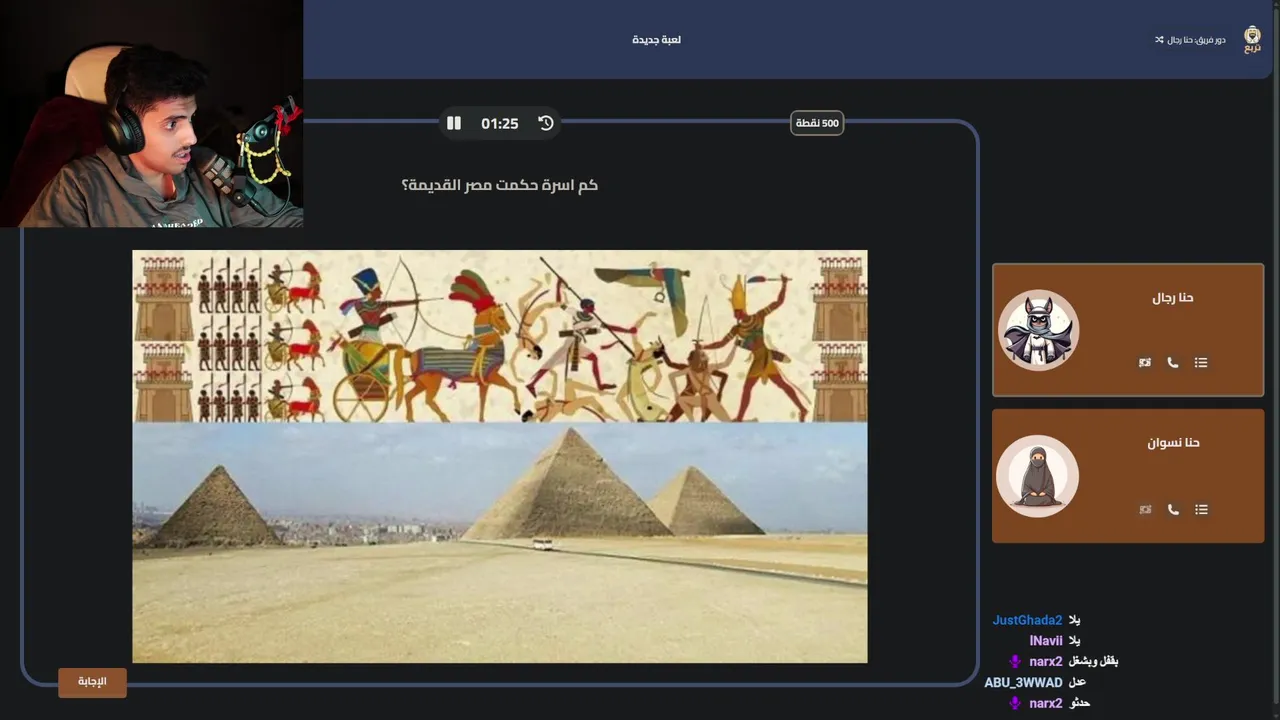1280x720 pixels.
Task: Use phone call helper on حنا نسوان card
Action: tap(1173, 510)
